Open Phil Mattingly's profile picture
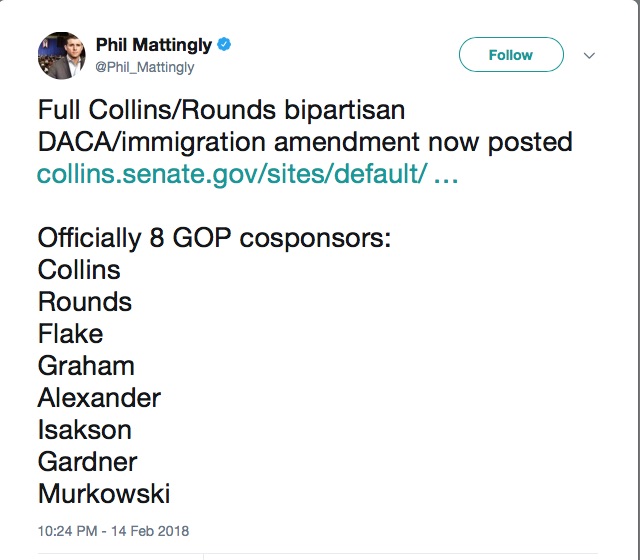 tap(60, 54)
